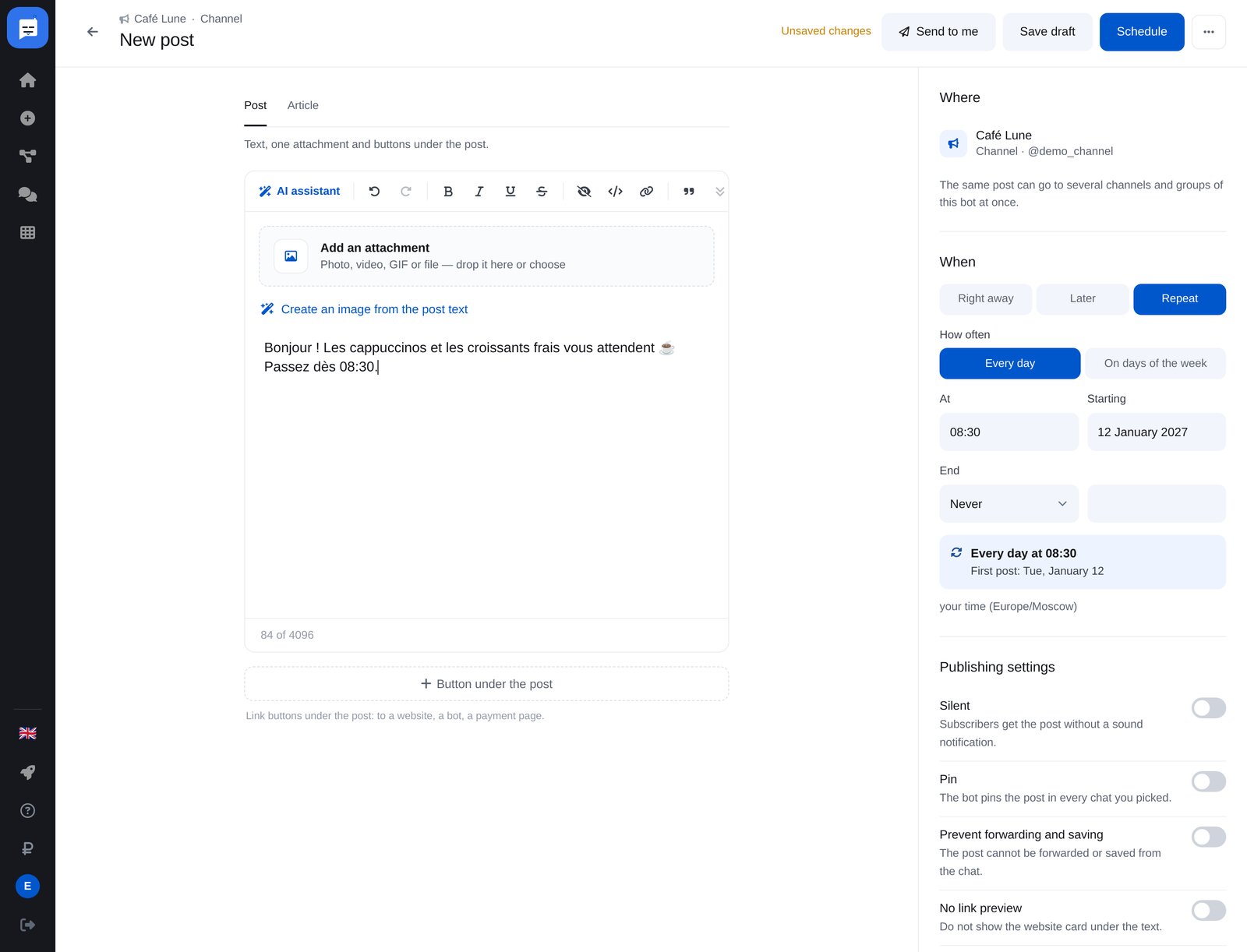Apply strikethrough formatting
Image resolution: width=1247 pixels, height=952 pixels.
pyautogui.click(x=542, y=191)
